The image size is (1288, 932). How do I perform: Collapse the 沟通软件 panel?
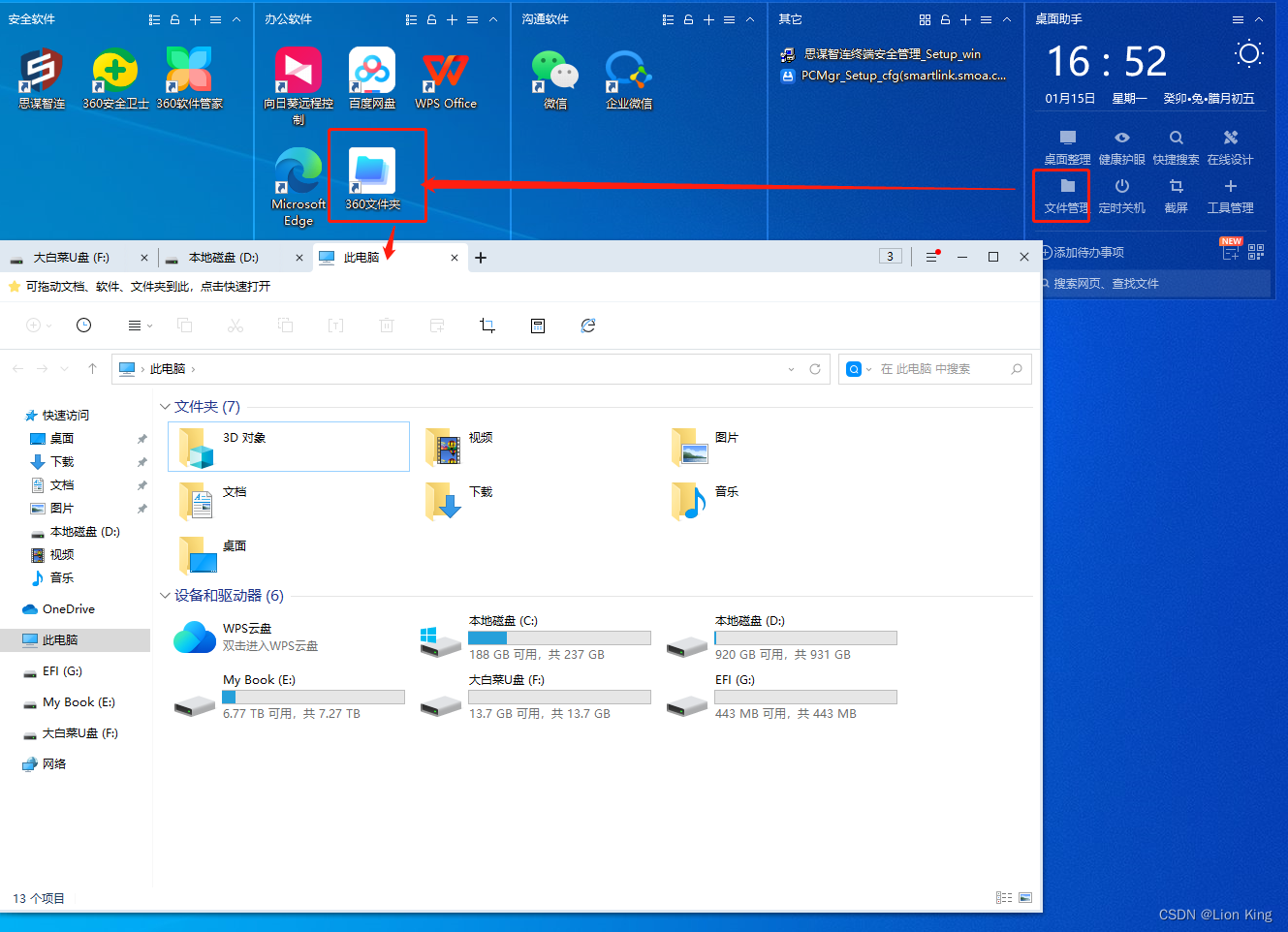tap(749, 19)
